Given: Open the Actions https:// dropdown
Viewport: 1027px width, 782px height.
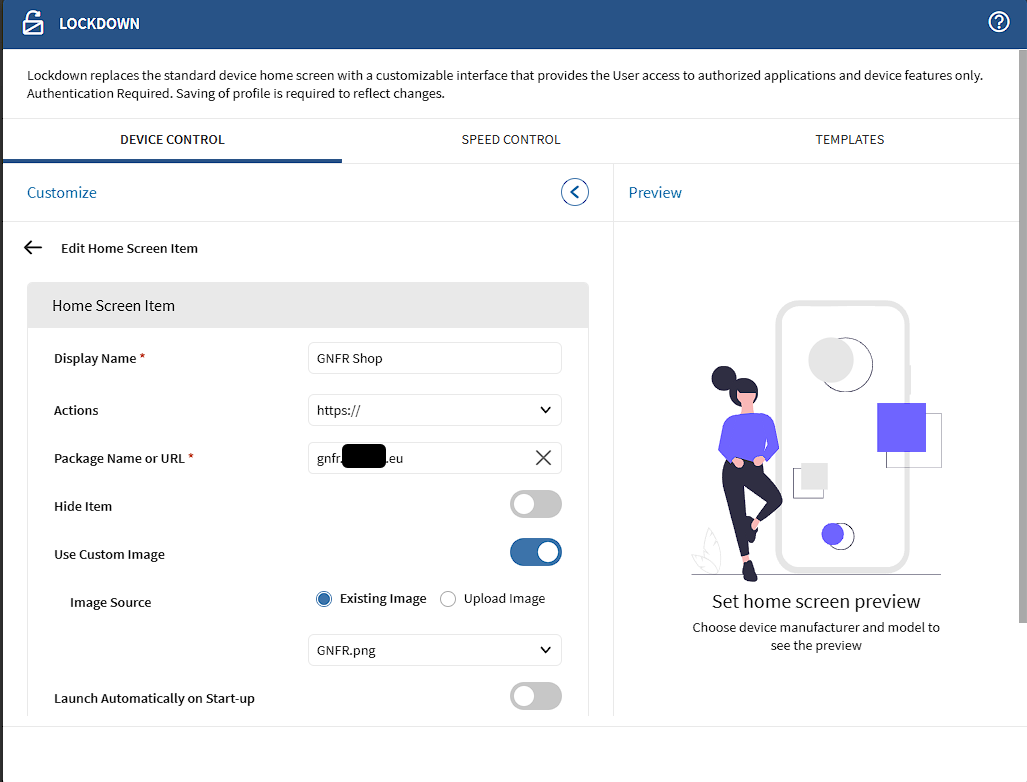Looking at the screenshot, I should click(435, 410).
